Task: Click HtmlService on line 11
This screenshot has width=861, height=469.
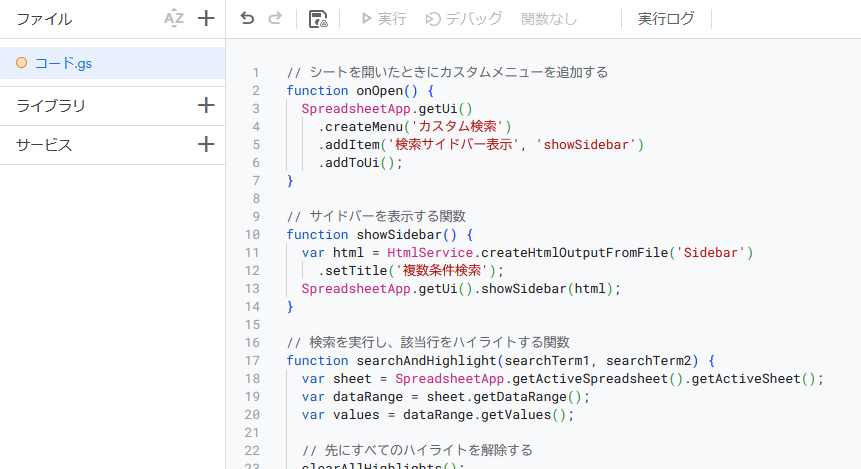Action: [430, 253]
